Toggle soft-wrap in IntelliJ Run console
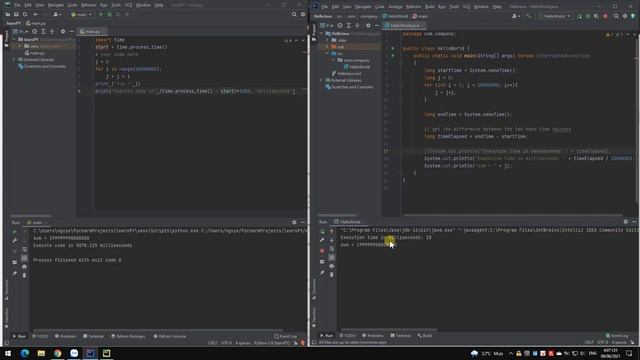 331,249
